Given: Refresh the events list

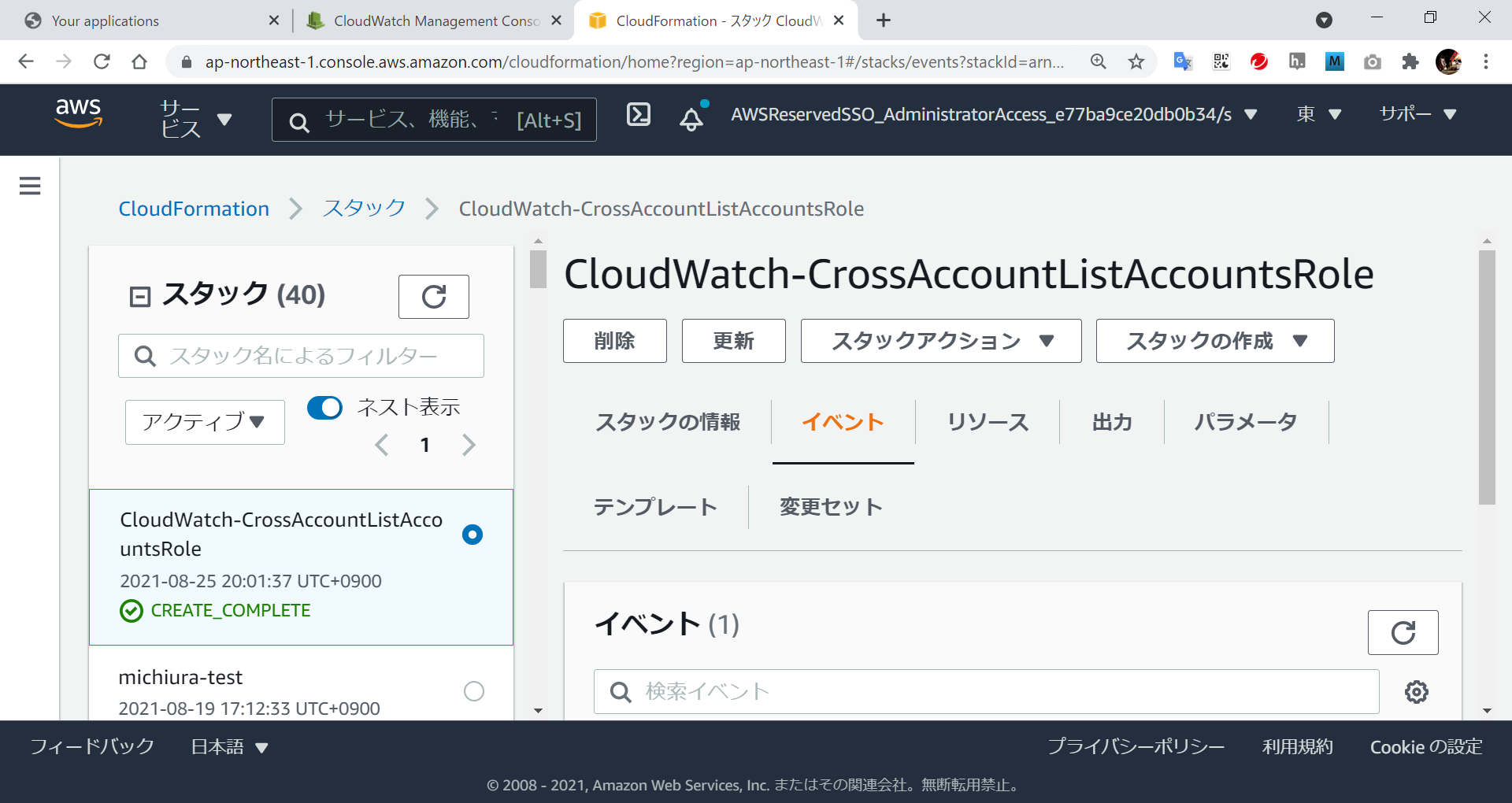Looking at the screenshot, I should [1403, 632].
